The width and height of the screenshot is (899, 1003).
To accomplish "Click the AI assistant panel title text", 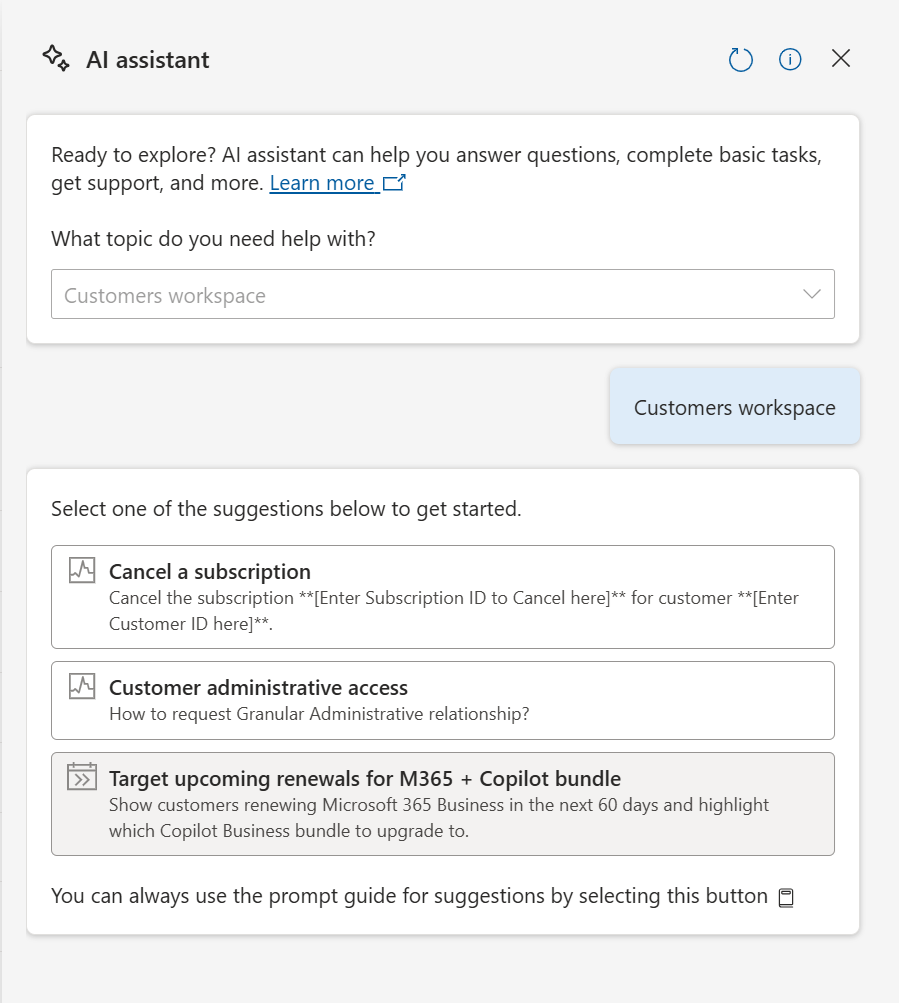I will pos(148,60).
